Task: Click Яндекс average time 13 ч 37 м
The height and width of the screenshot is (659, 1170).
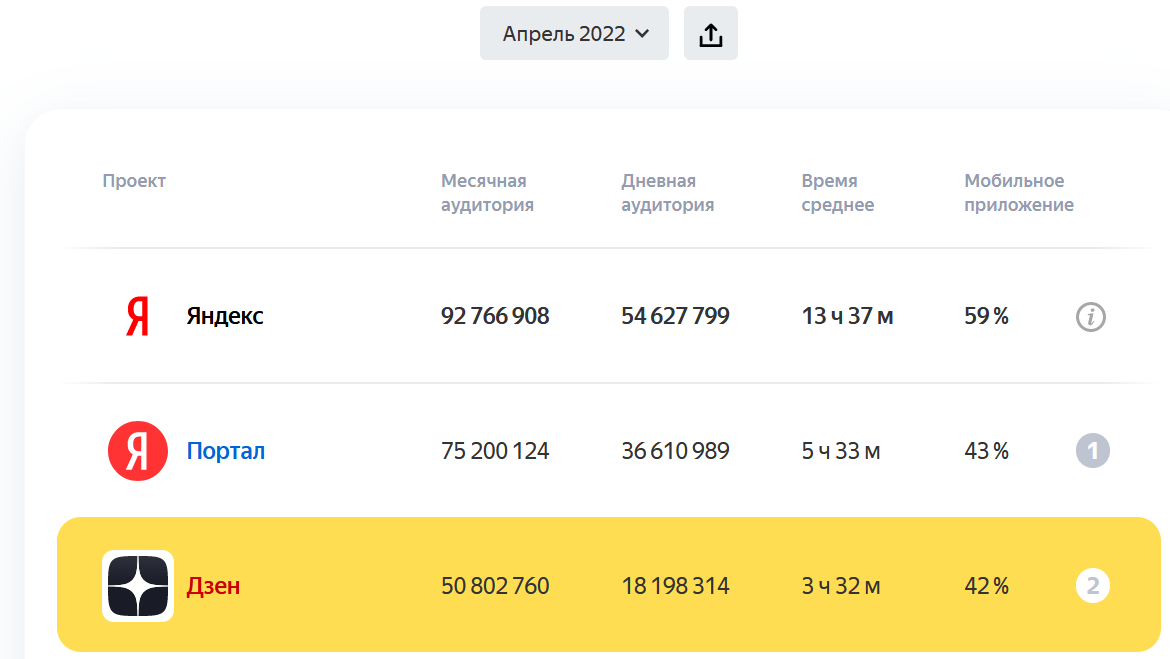Action: point(847,317)
